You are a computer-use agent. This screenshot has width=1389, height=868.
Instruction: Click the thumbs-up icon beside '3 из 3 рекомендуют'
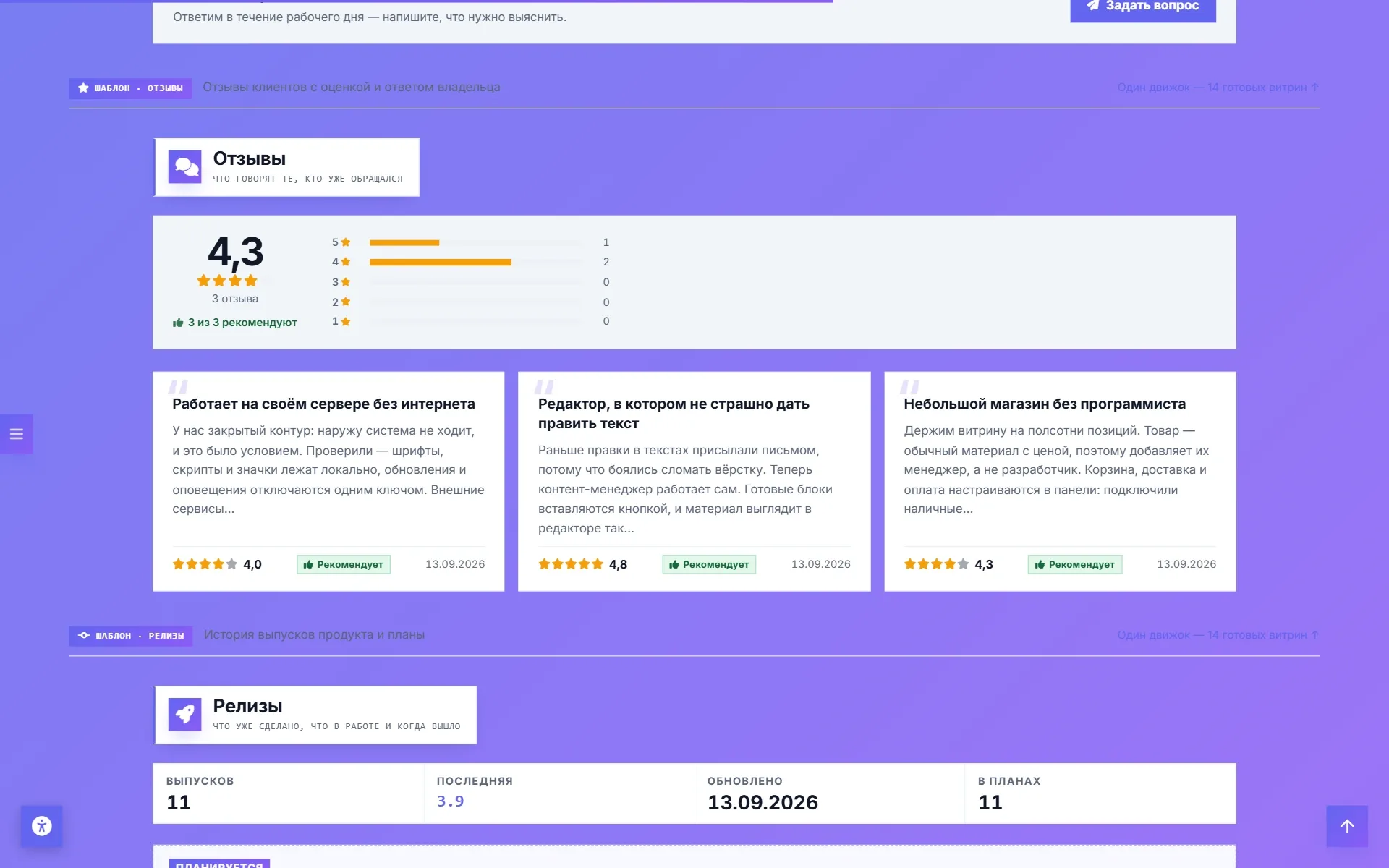click(178, 323)
